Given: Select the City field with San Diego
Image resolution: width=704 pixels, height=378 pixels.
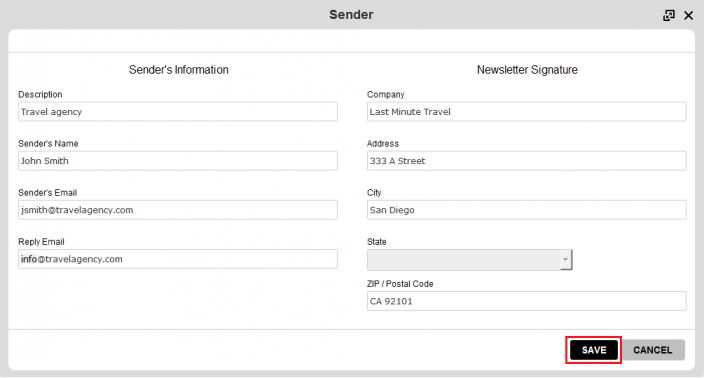Looking at the screenshot, I should click(527, 210).
